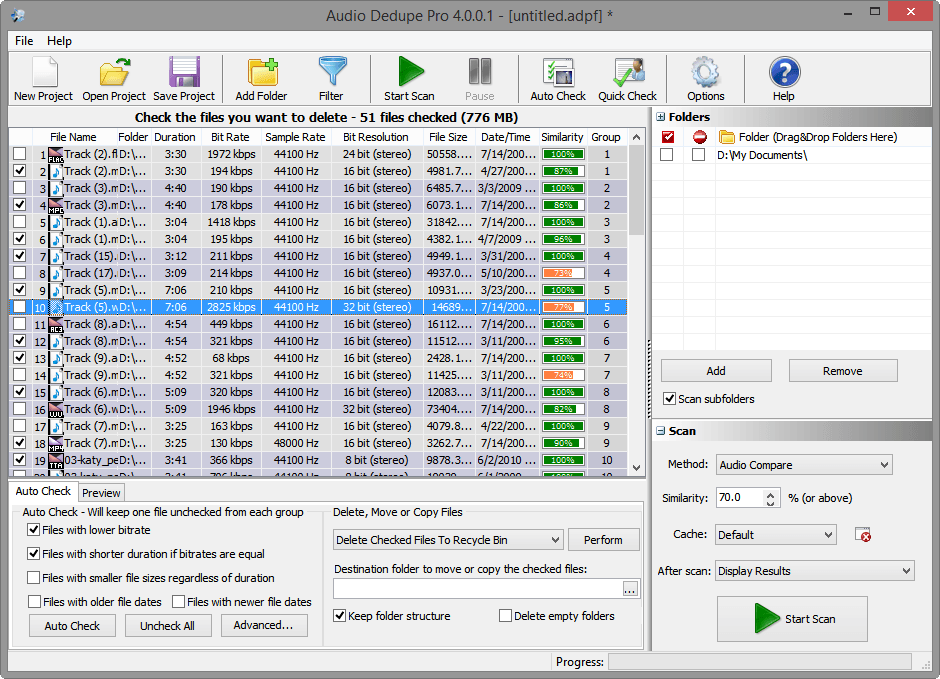Viewport: 940px width, 679px height.
Task: Click the MPC file icon in row 4
Action: [56, 206]
